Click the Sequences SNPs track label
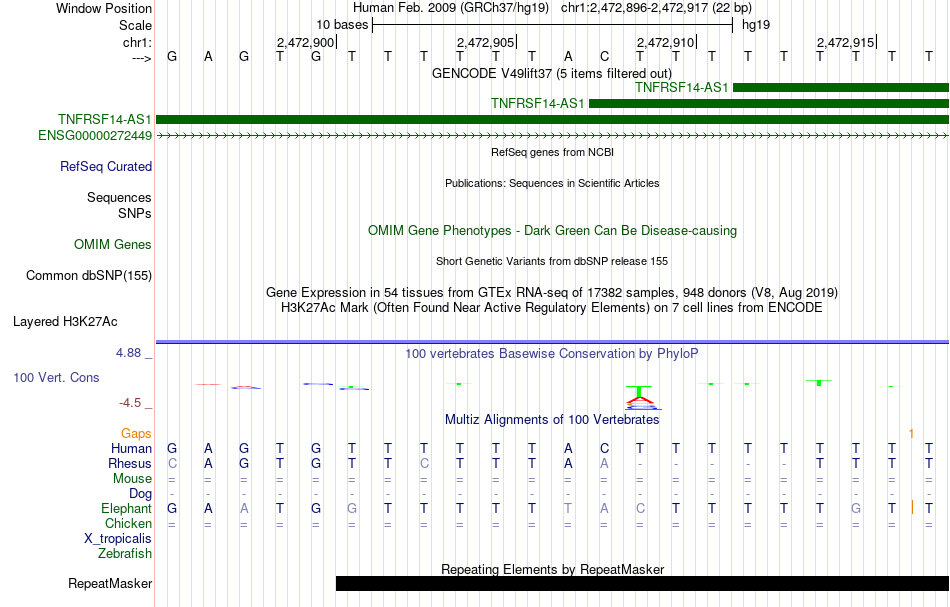 pos(119,205)
